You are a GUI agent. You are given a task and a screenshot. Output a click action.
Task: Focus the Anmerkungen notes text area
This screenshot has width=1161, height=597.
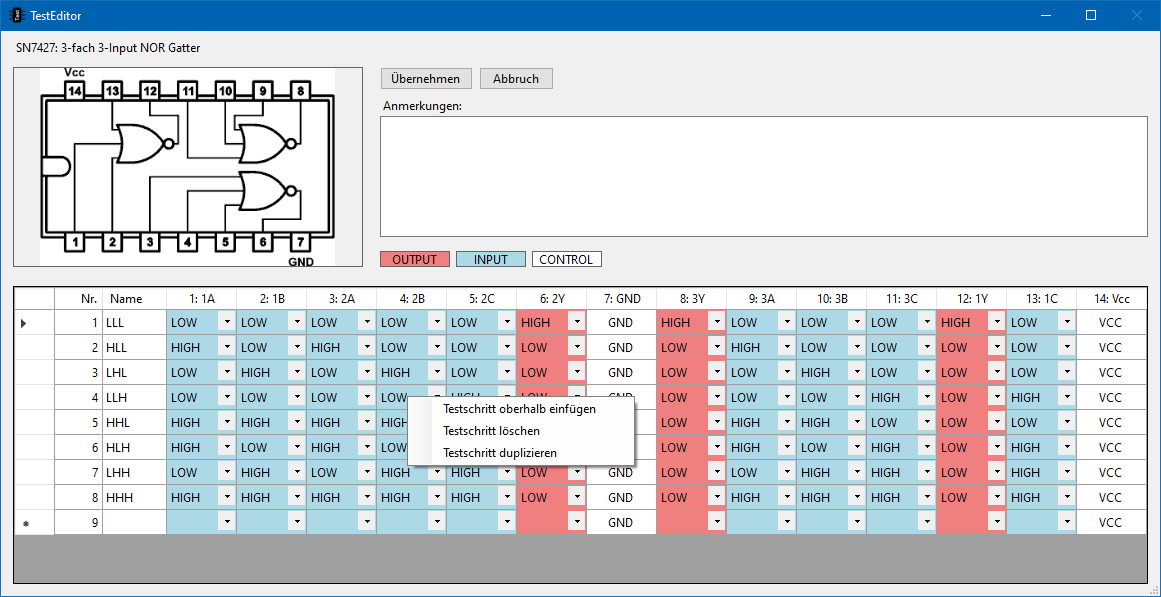click(763, 176)
